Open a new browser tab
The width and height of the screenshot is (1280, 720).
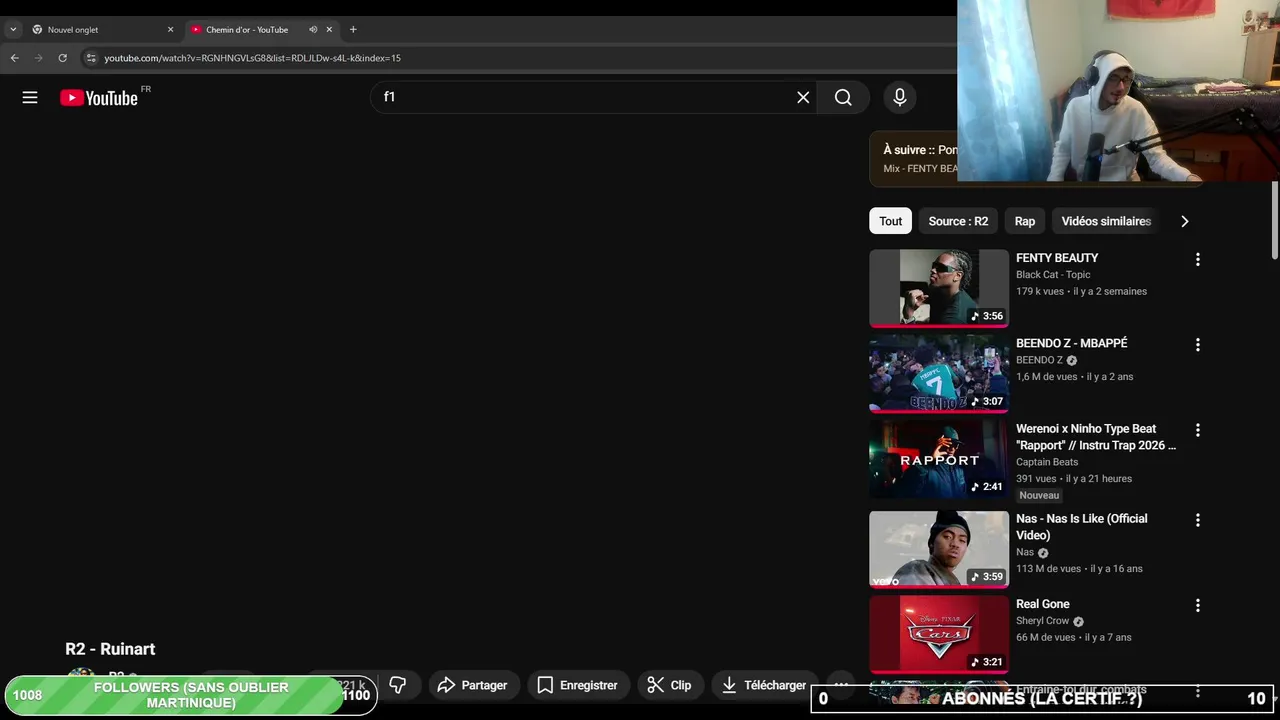pyautogui.click(x=353, y=30)
